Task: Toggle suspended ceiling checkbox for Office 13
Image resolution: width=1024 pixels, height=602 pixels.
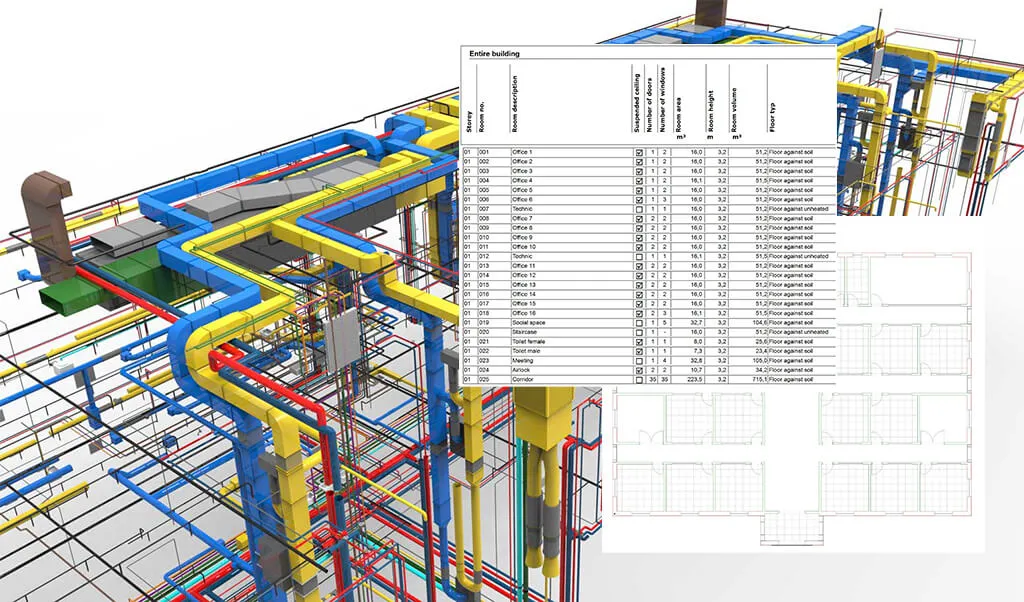Action: pos(639,285)
